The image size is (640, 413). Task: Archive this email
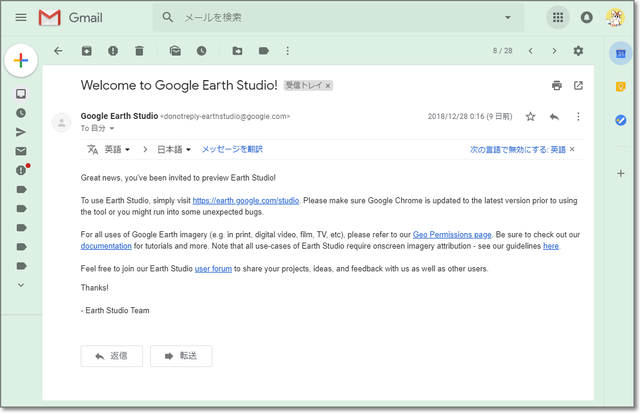pyautogui.click(x=87, y=51)
